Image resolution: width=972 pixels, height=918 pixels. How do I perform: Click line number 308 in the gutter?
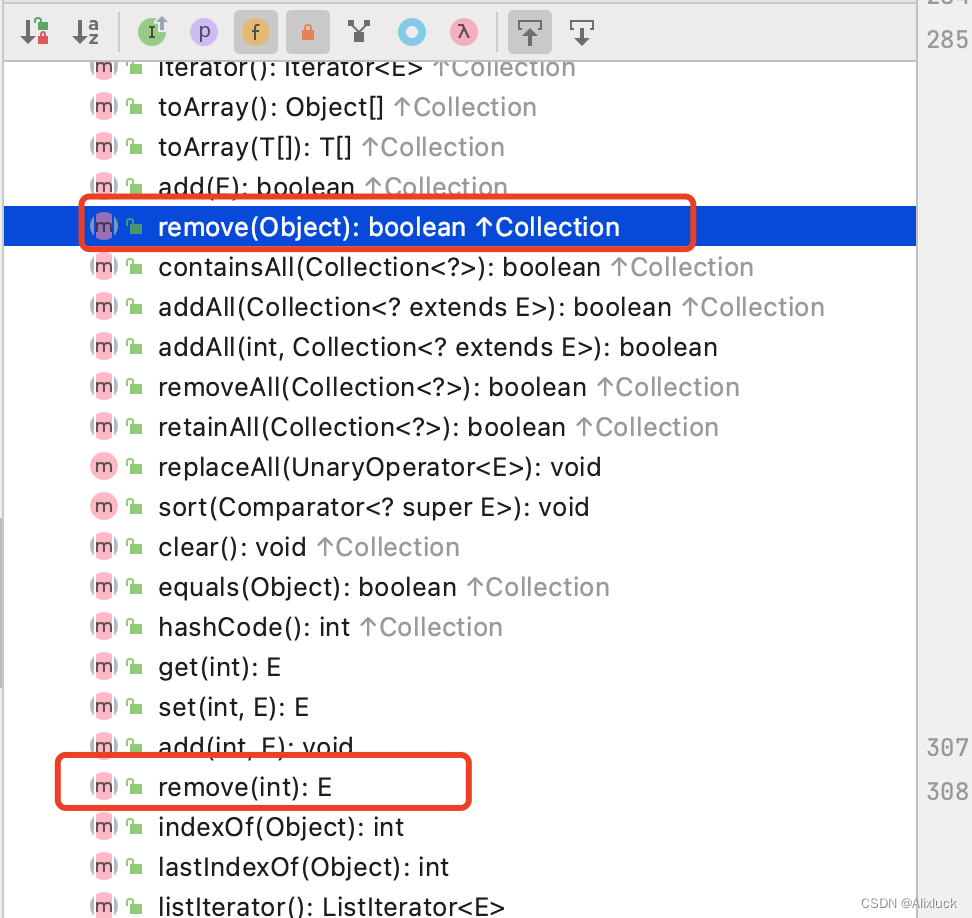(947, 792)
